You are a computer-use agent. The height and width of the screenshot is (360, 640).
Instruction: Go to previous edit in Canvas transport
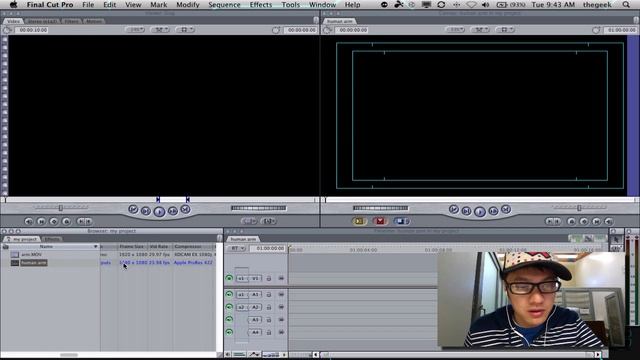click(x=453, y=209)
